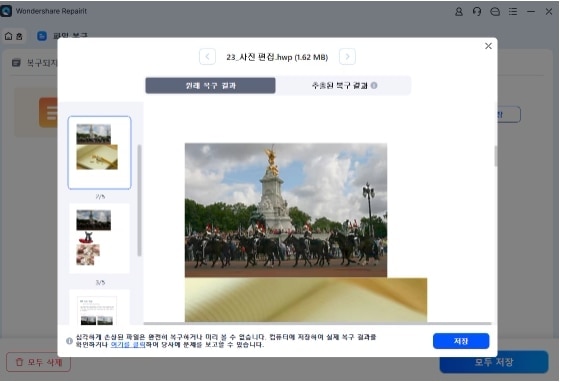The image size is (561, 382).
Task: Open the support headset icon
Action: (477, 12)
